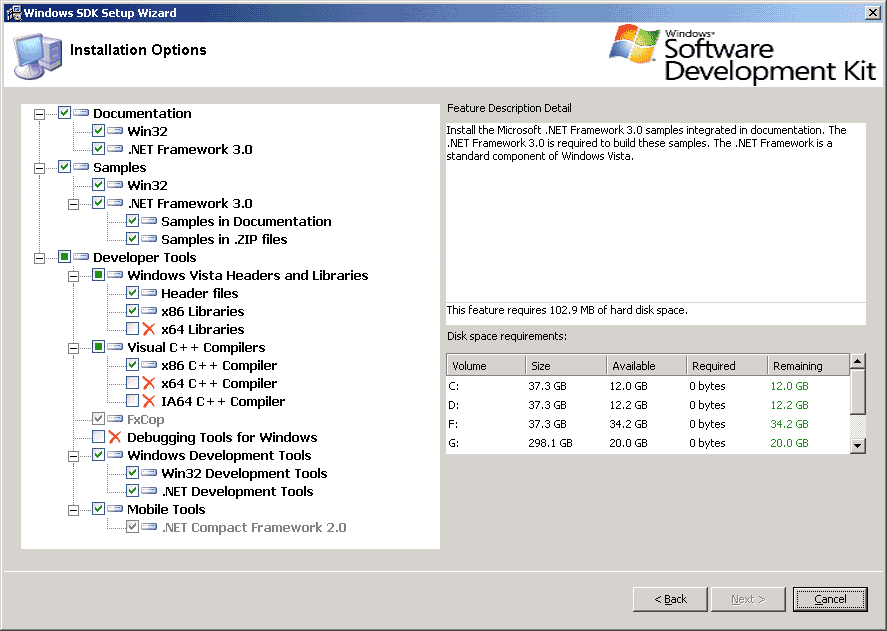Screen dimensions: 887x631
Task: Click the Back button
Action: pos(670,599)
